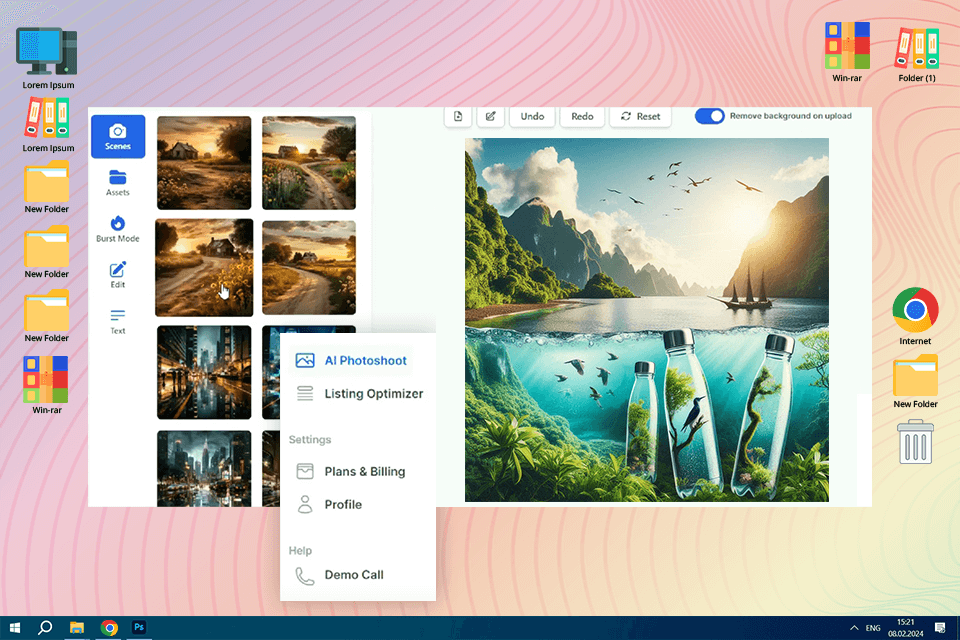Click the pencil edit toolbar icon
Image resolution: width=960 pixels, height=640 pixels.
490,116
